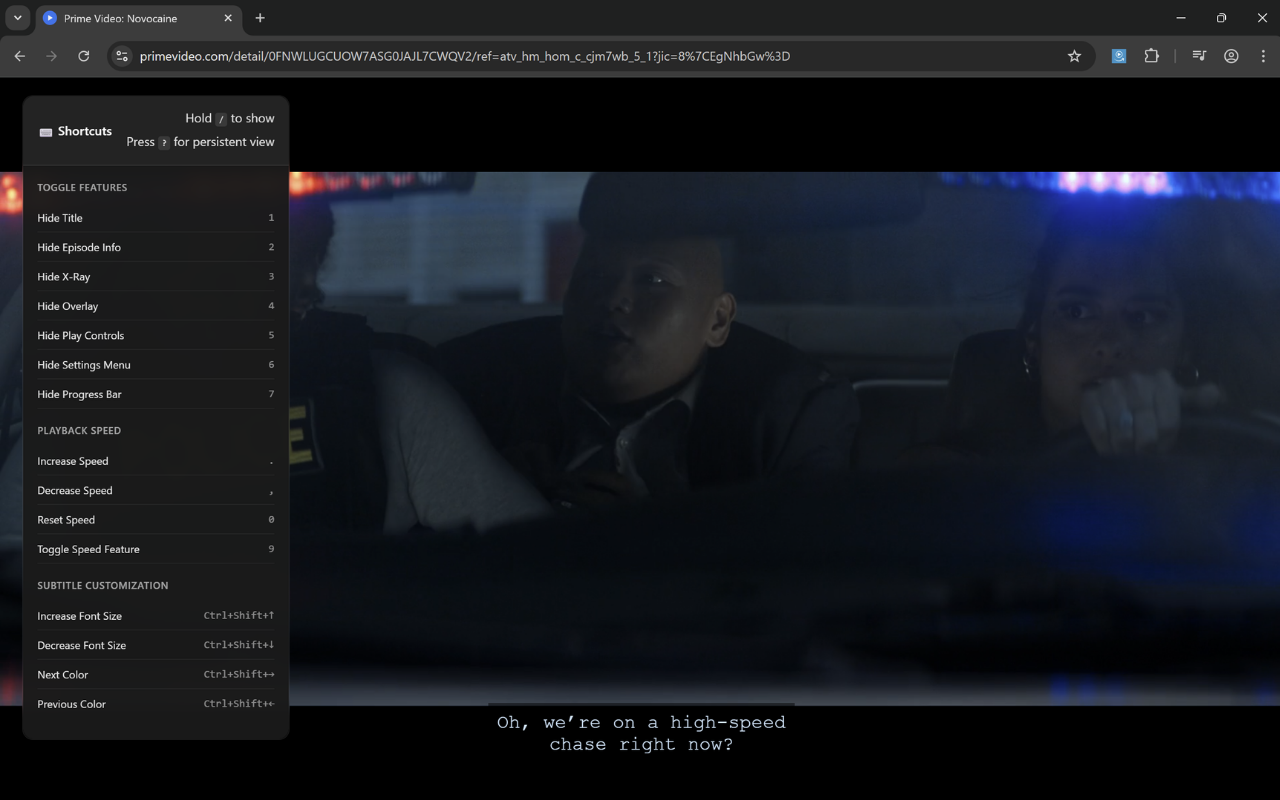Screen dimensions: 1280x800
Task: Select the Prime Video: Novocaine tab
Action: tap(120, 17)
